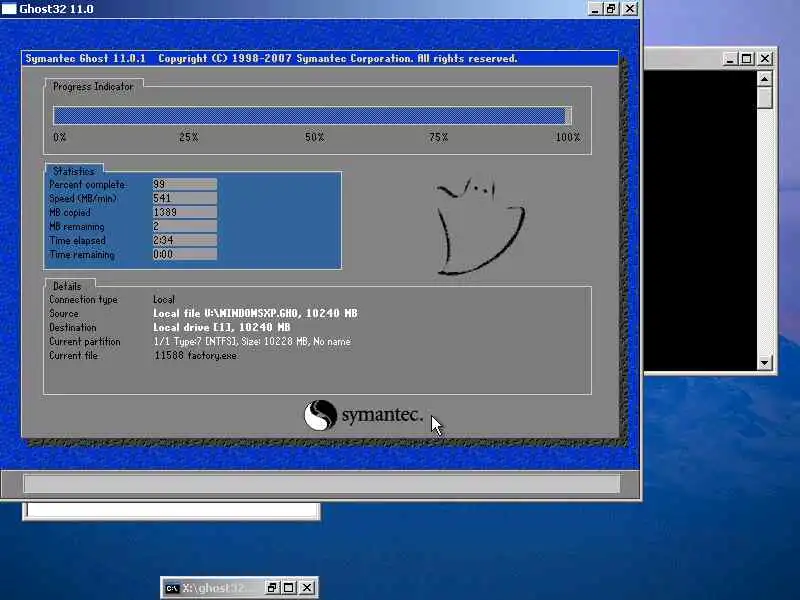The height and width of the screenshot is (600, 800).
Task: Close the black console window on right
Action: (x=765, y=59)
